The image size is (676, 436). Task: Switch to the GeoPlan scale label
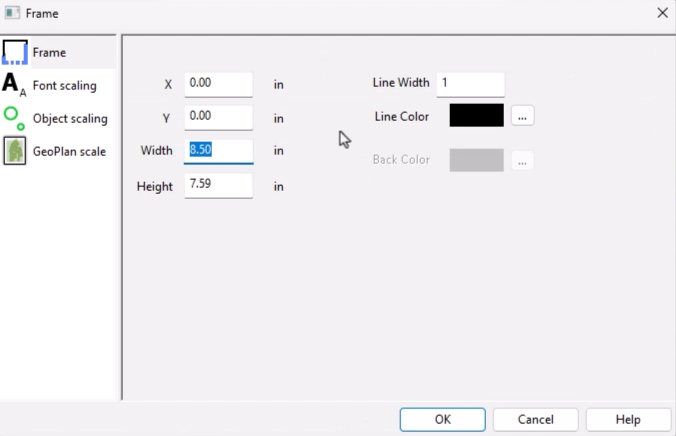point(69,151)
